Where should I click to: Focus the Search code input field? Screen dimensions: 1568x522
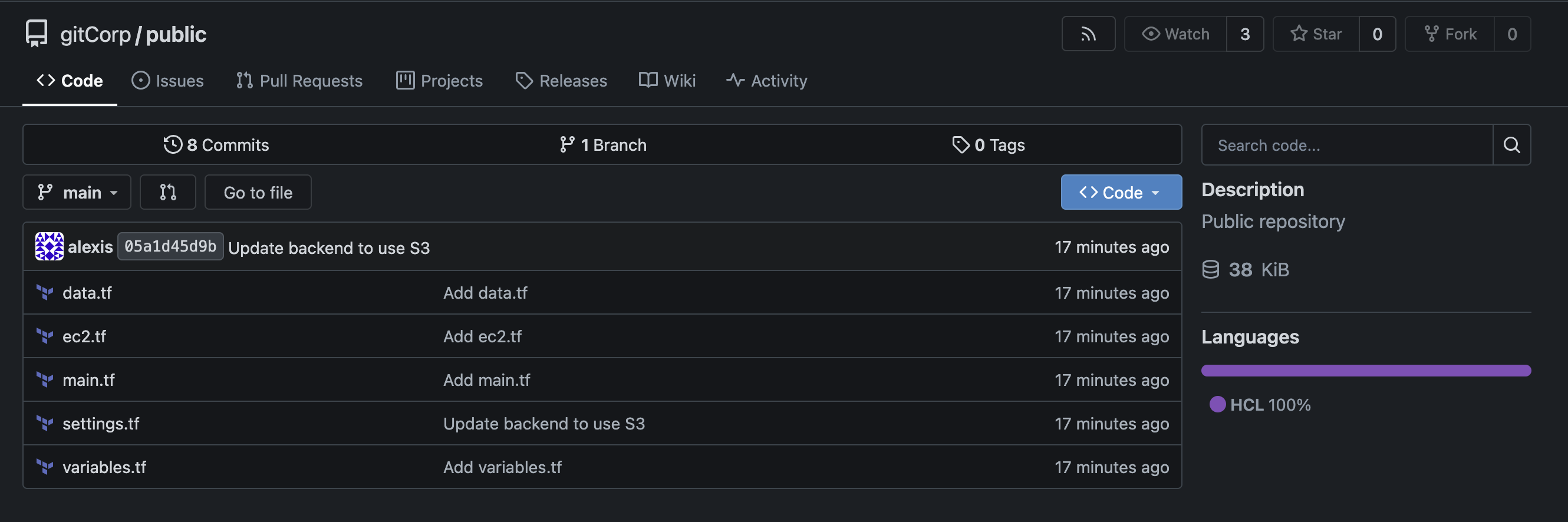coord(1347,145)
